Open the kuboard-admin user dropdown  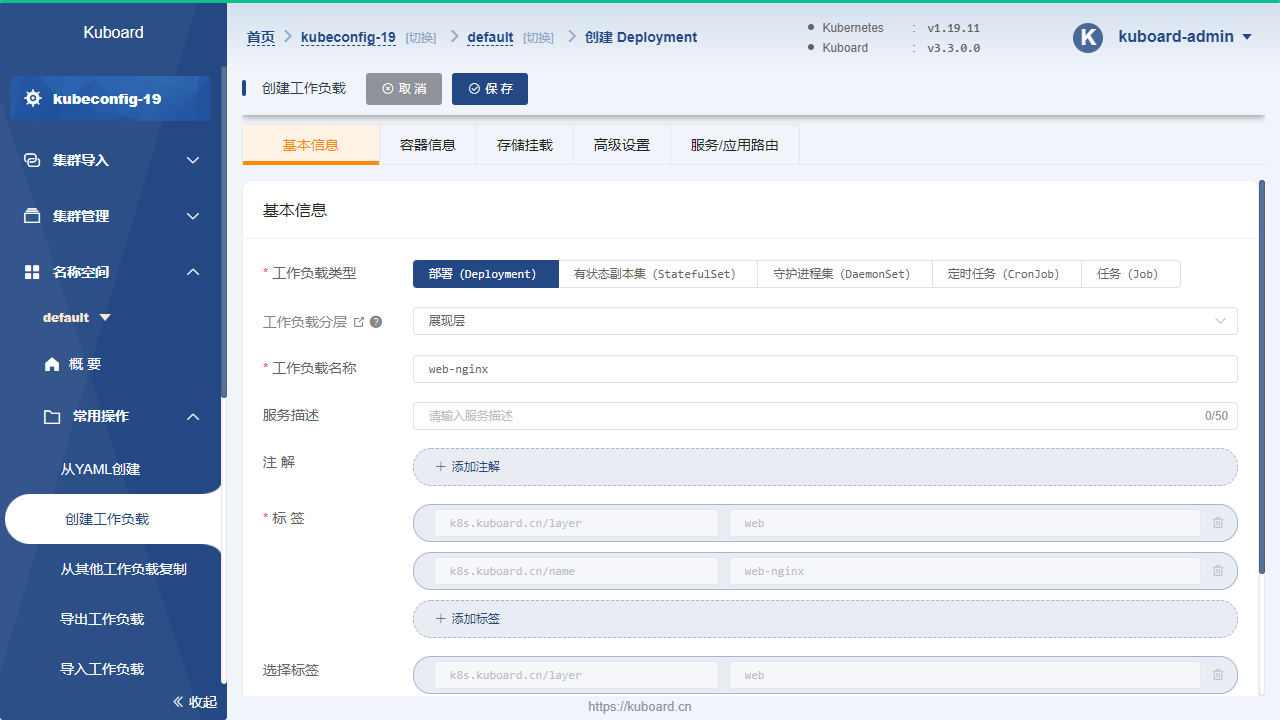tap(1185, 37)
